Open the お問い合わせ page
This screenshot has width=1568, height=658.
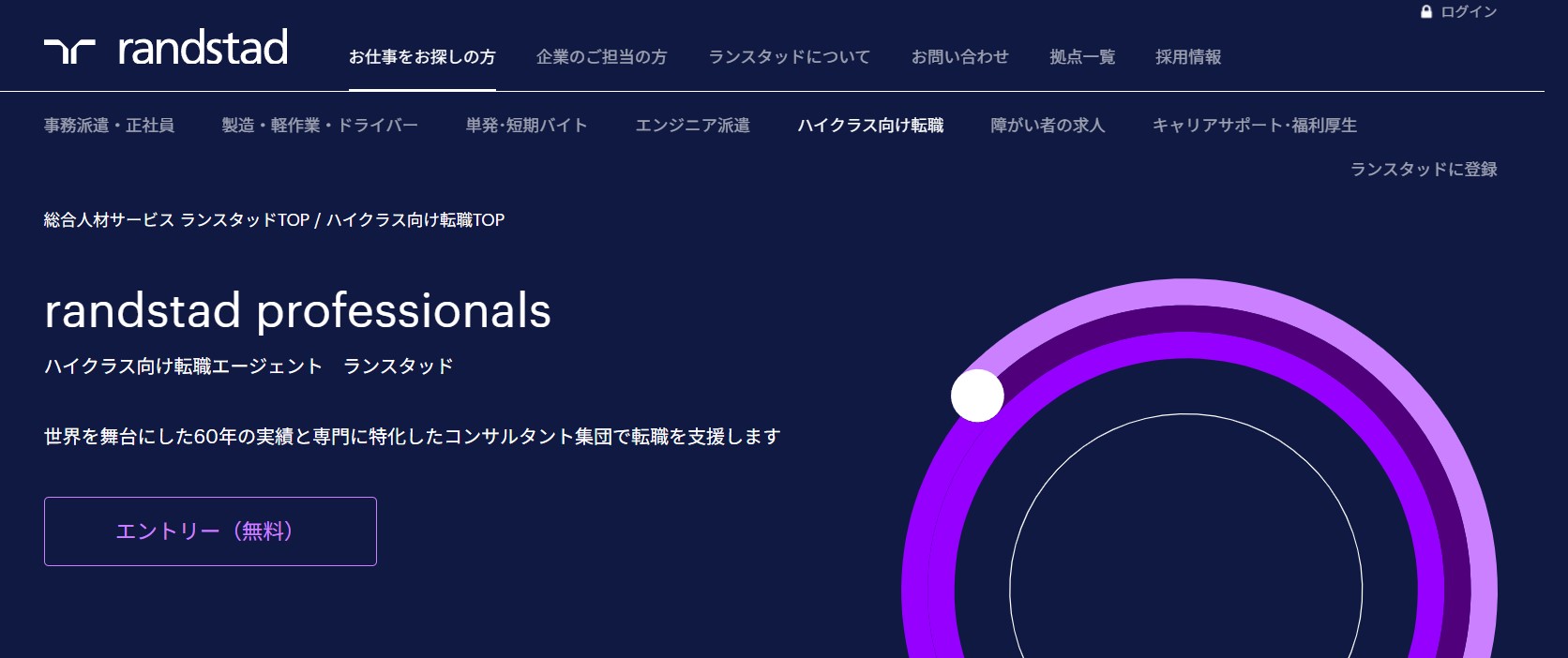(x=959, y=57)
